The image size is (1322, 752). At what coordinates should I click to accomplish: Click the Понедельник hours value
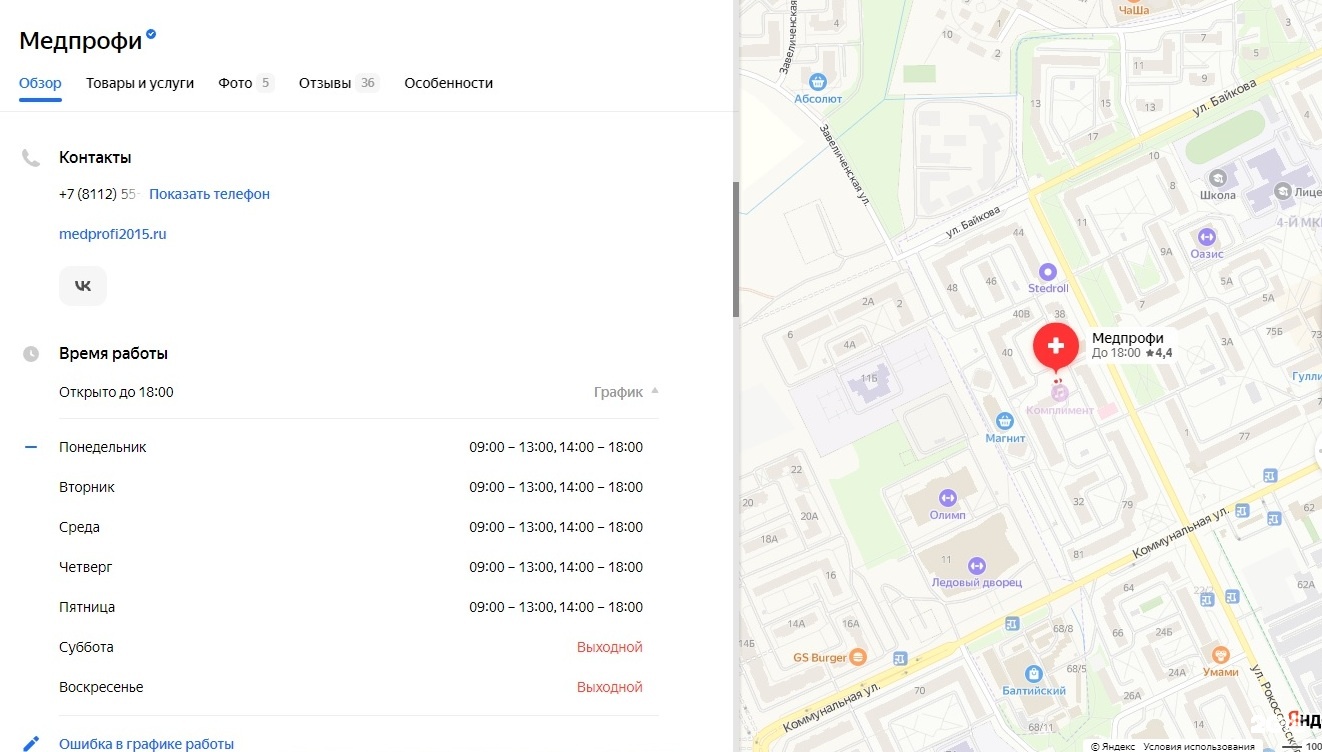(556, 447)
